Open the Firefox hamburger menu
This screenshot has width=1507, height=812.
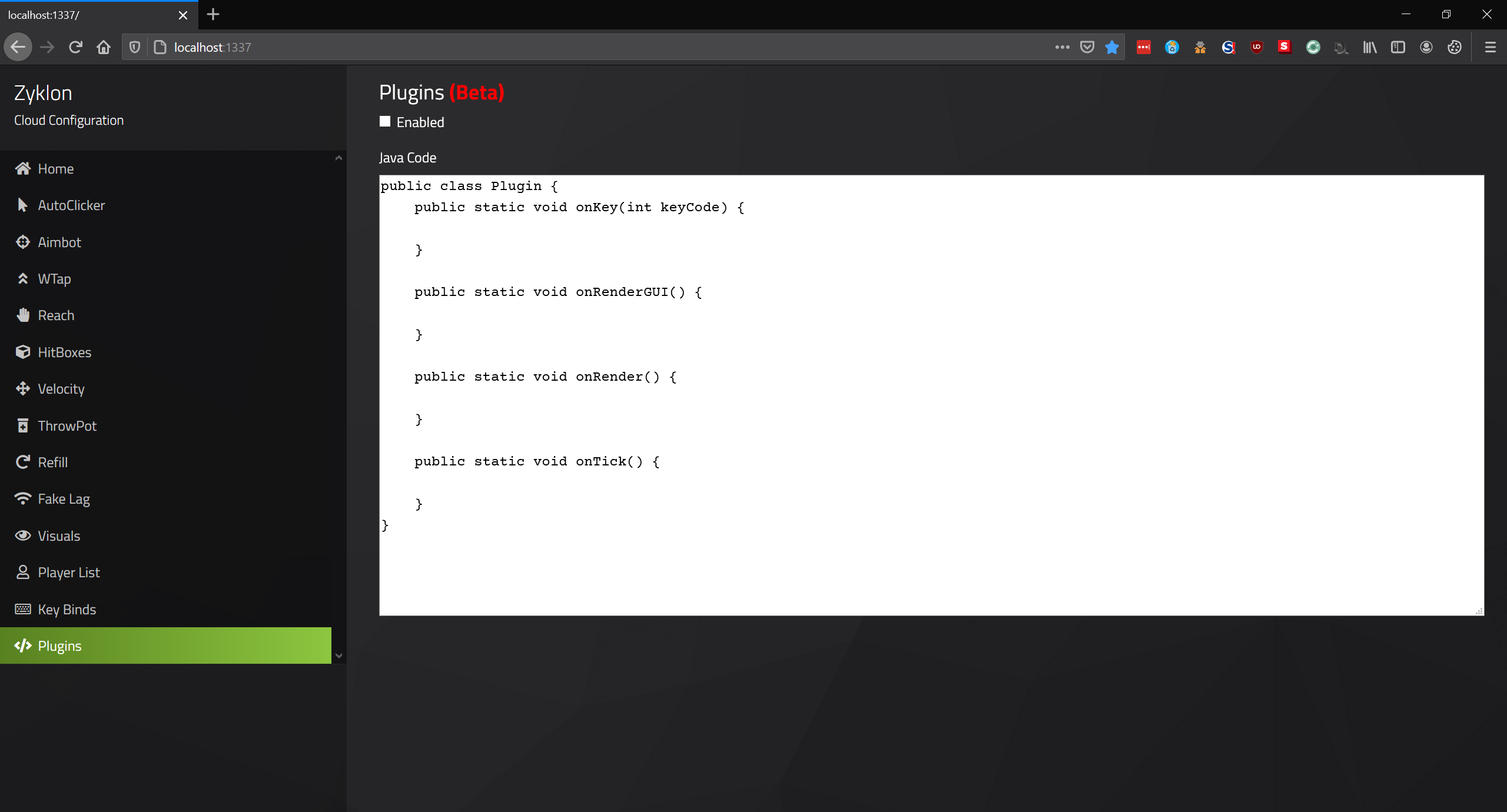[1490, 47]
